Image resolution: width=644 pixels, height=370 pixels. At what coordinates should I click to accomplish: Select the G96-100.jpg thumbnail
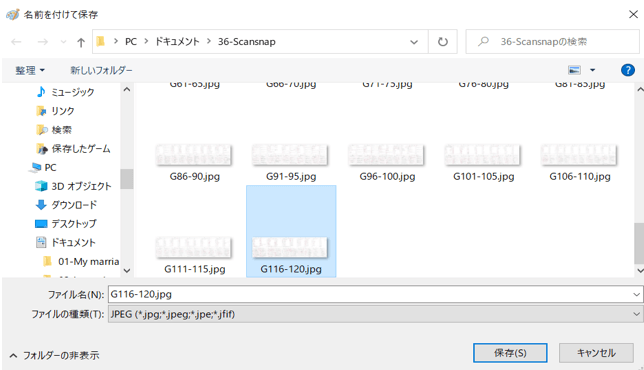tap(386, 155)
